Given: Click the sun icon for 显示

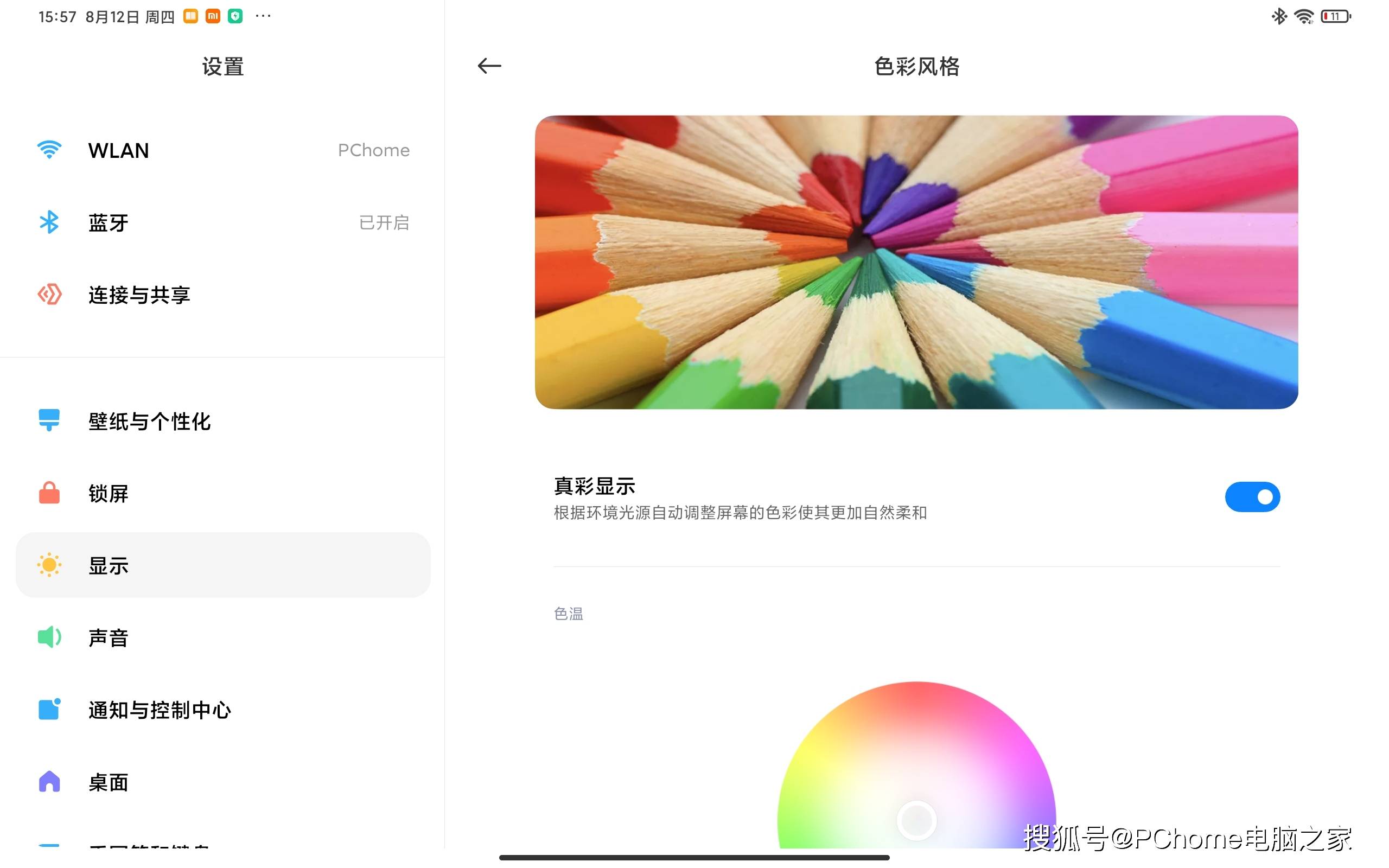Looking at the screenshot, I should 49,565.
